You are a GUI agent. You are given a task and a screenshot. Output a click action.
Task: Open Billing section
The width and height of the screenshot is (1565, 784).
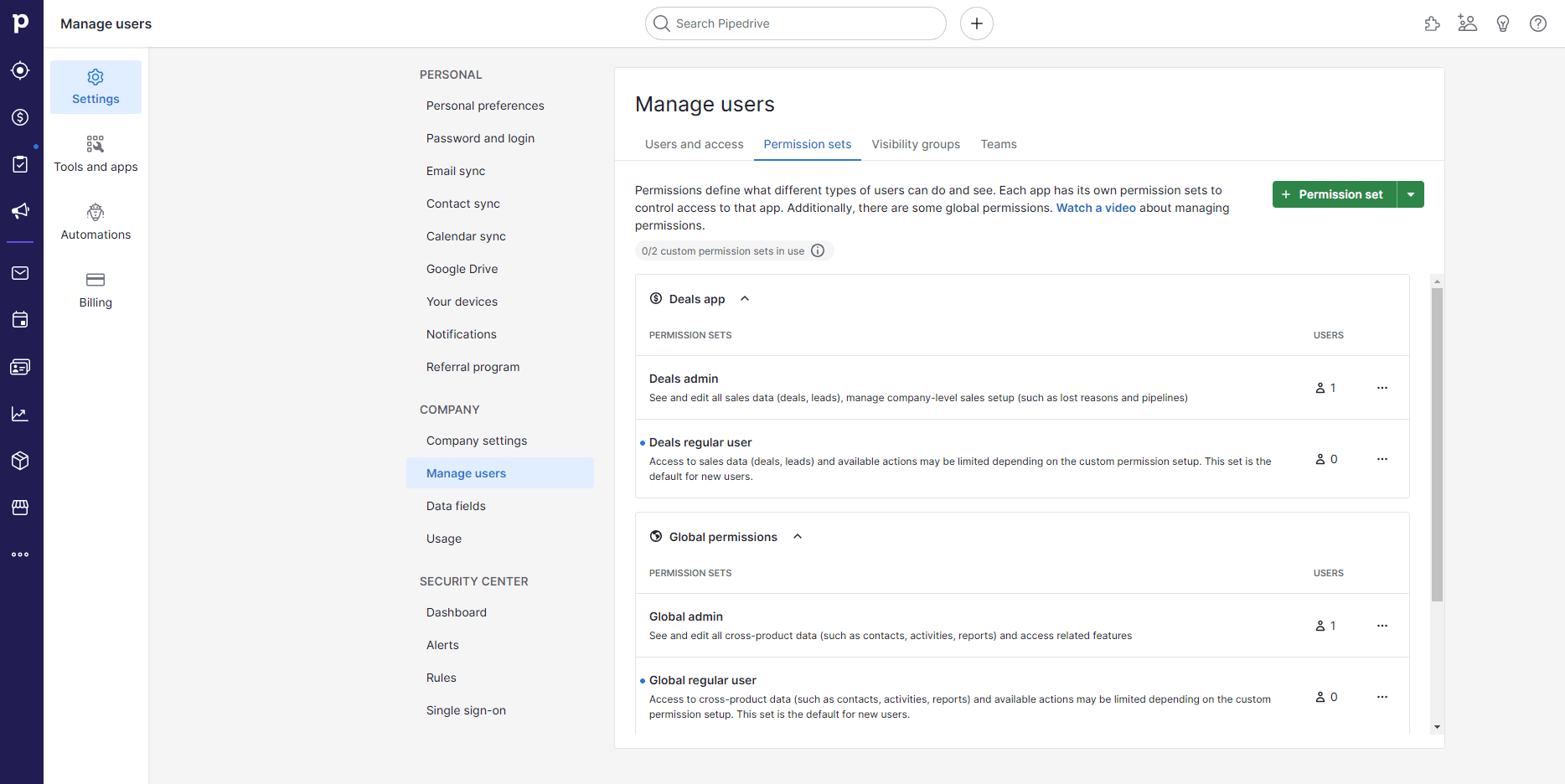tap(96, 291)
